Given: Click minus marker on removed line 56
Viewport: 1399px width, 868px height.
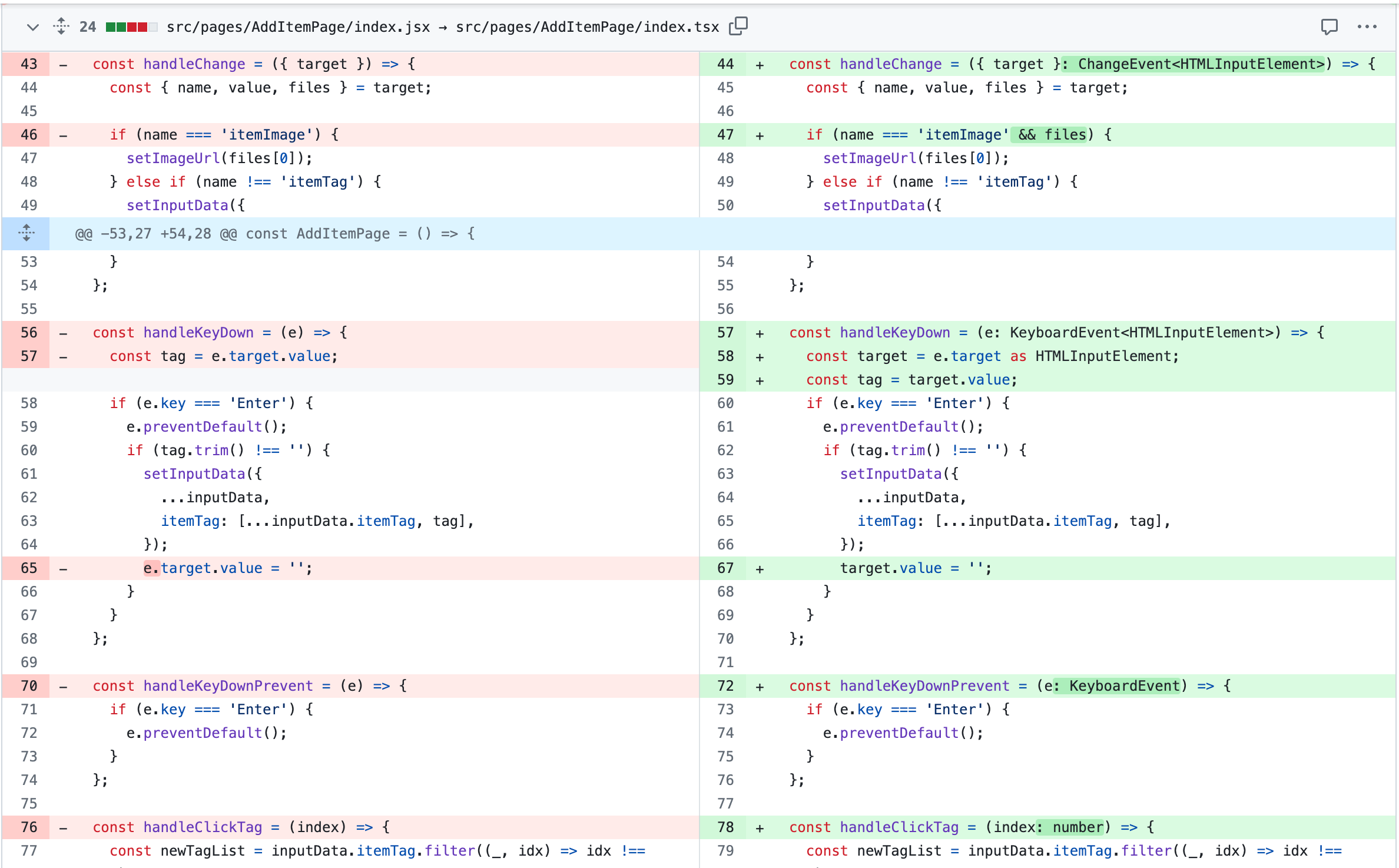Looking at the screenshot, I should (63, 333).
